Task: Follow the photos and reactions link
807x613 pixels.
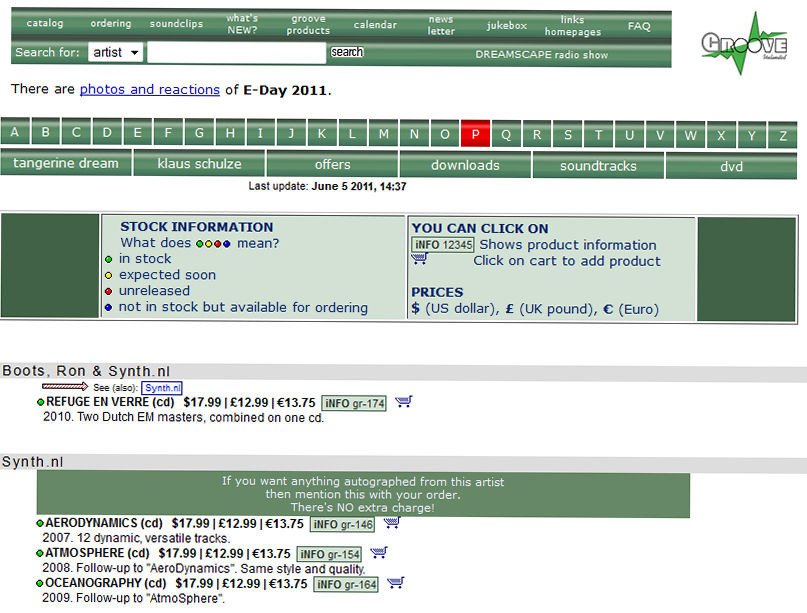Action: (x=150, y=89)
